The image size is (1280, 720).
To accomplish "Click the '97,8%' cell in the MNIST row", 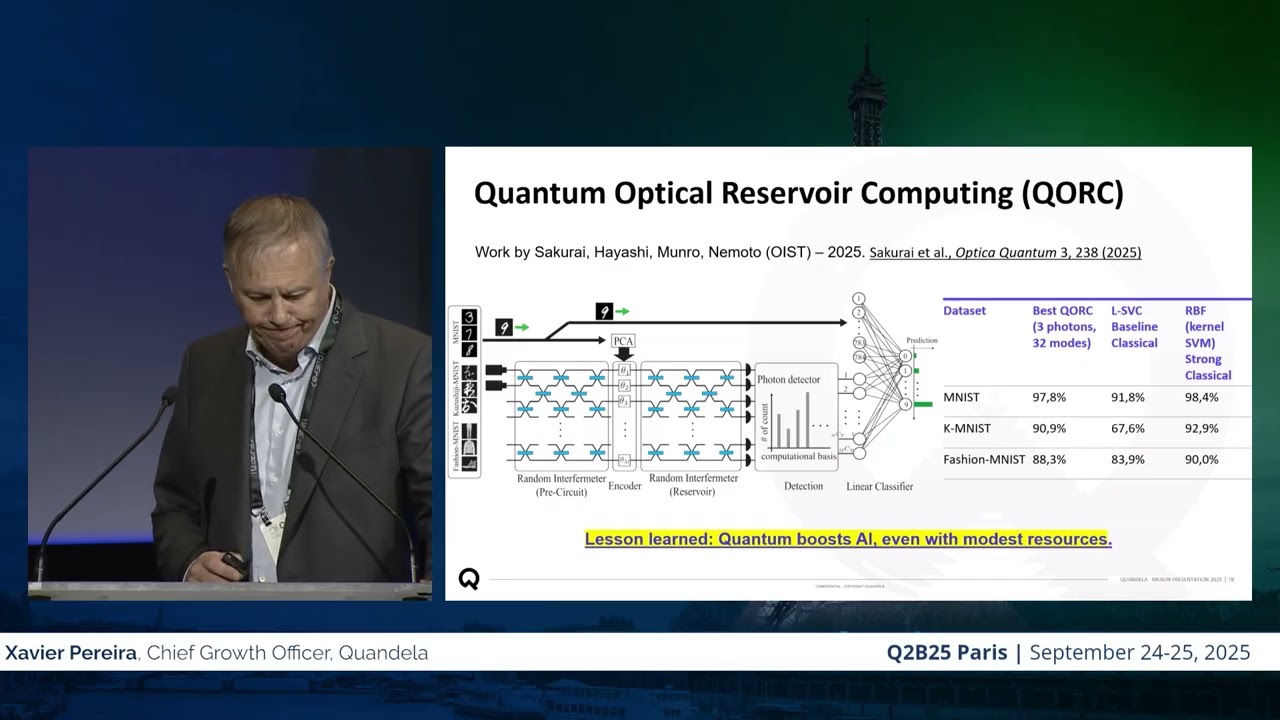I will [1049, 398].
